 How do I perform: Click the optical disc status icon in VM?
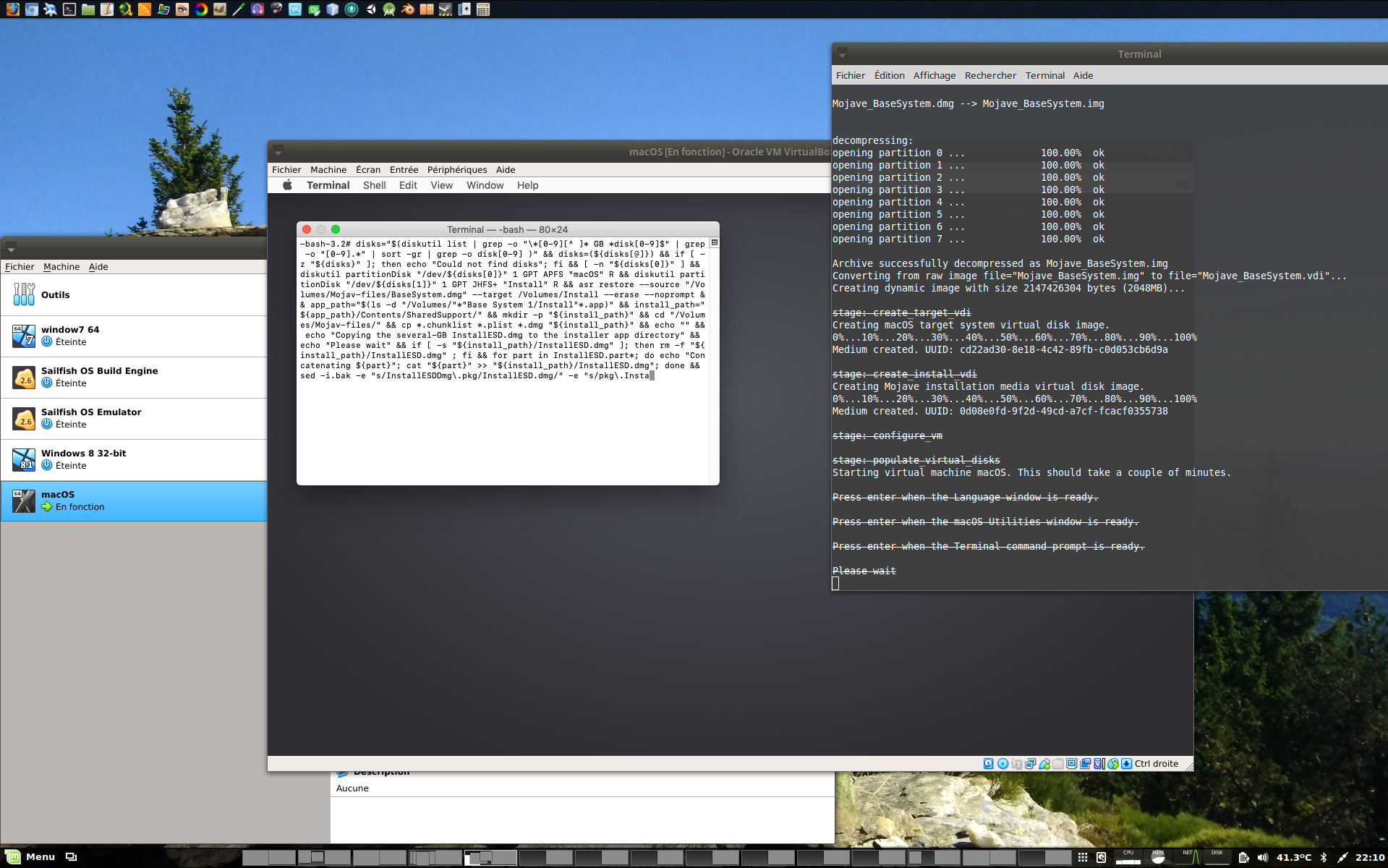click(x=1002, y=764)
